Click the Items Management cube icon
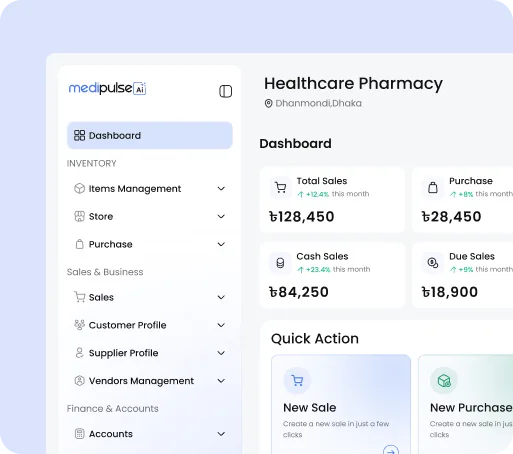 click(79, 188)
